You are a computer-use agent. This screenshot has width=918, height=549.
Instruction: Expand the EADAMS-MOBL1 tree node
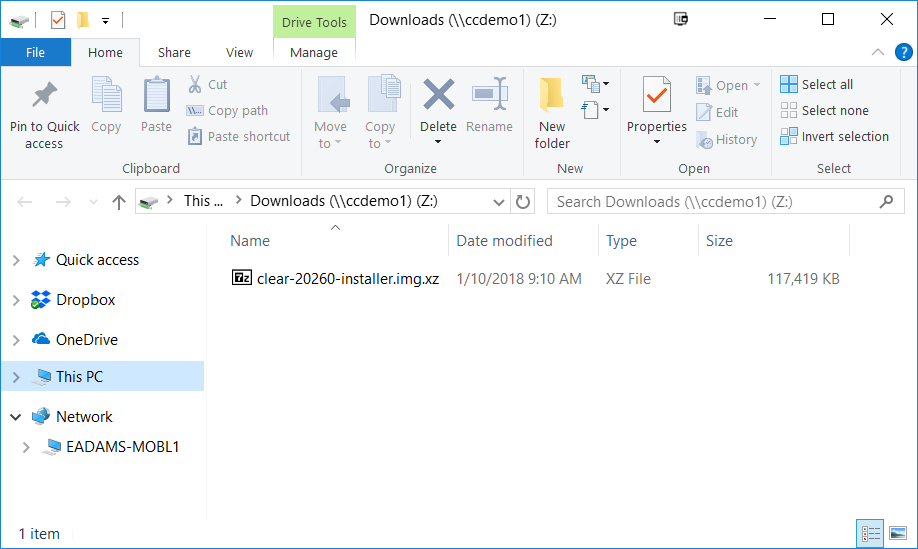click(26, 448)
